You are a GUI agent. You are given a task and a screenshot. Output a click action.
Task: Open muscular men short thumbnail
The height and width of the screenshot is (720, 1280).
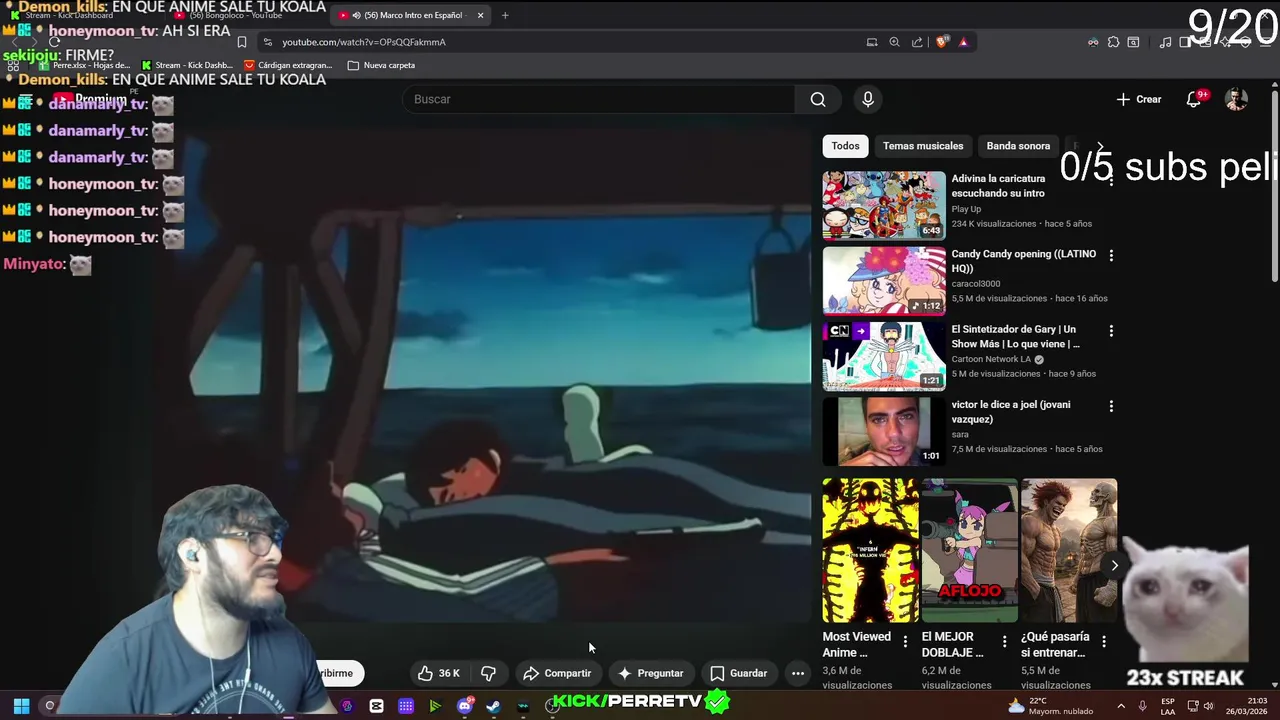pyautogui.click(x=1069, y=550)
